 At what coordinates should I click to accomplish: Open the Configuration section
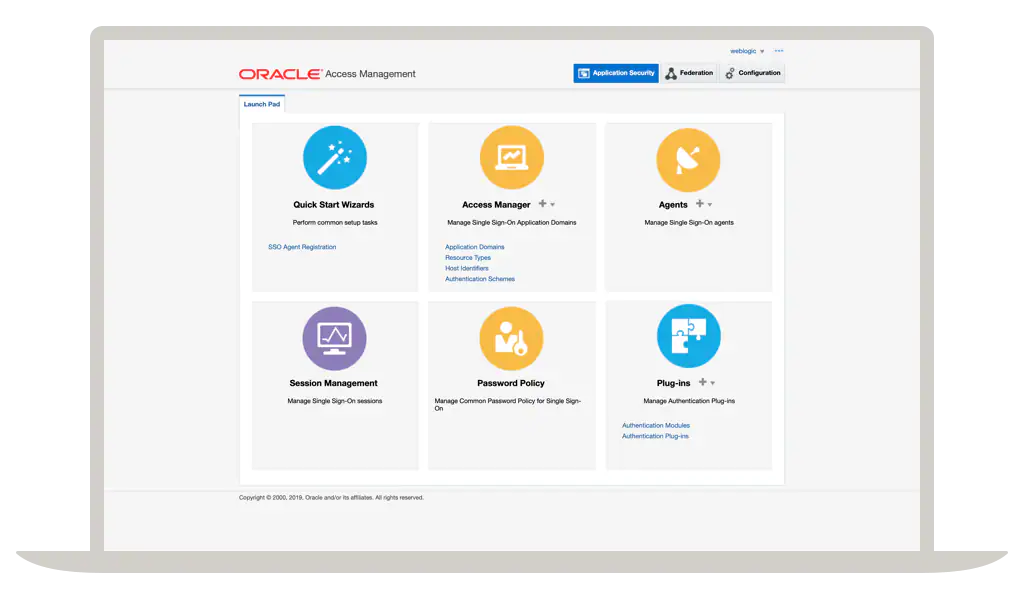[x=753, y=73]
